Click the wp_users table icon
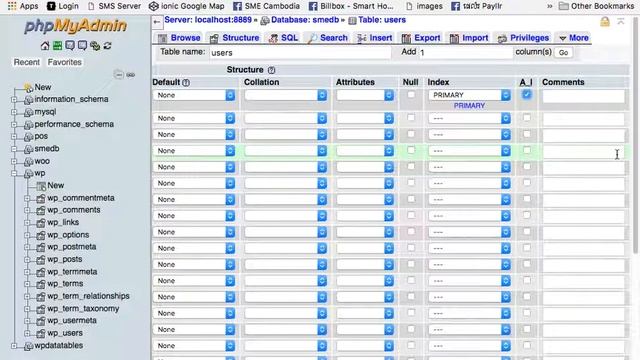The width and height of the screenshot is (640, 360). 41,333
